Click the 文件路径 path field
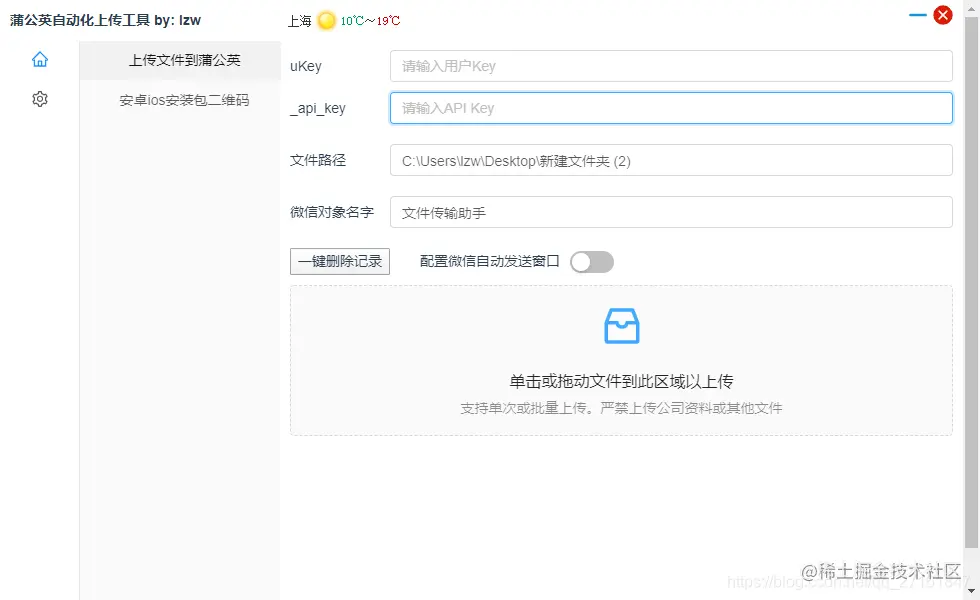Image resolution: width=980 pixels, height=600 pixels. [x=670, y=160]
